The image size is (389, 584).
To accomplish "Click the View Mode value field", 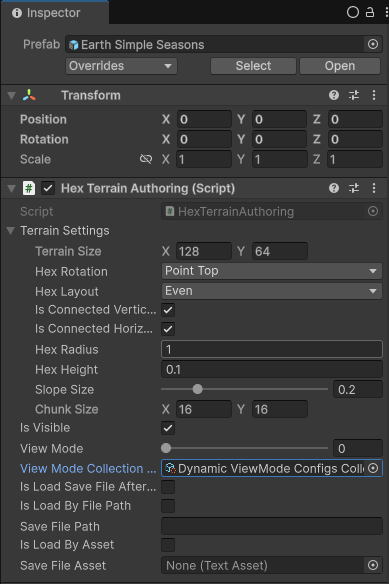I will pos(358,448).
